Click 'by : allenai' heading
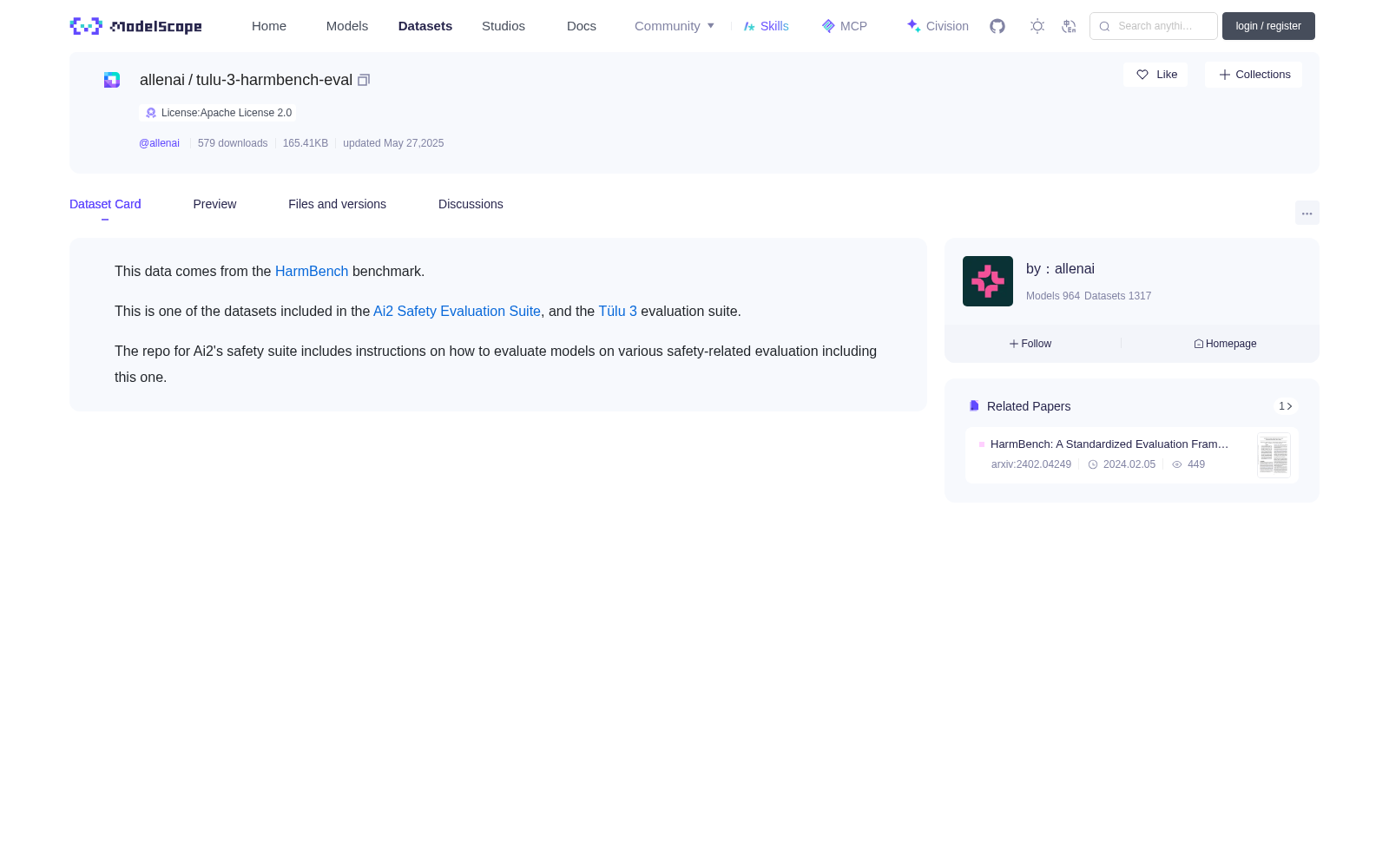 1060,269
